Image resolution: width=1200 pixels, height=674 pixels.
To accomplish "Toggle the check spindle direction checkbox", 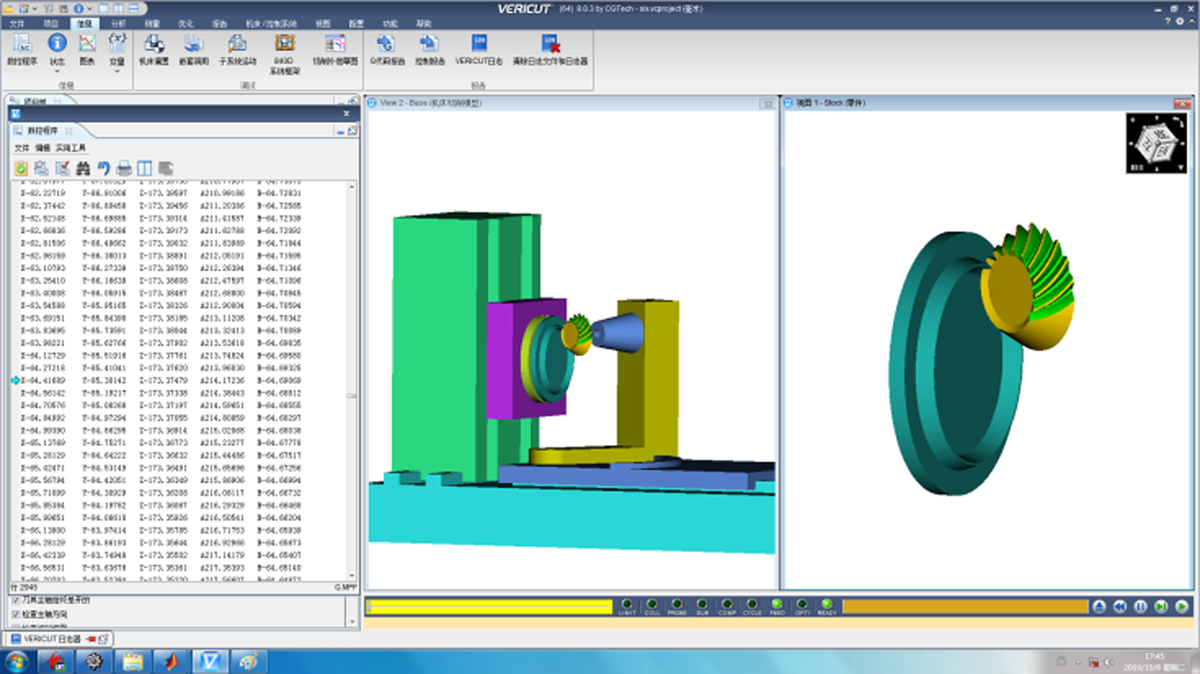I will (15, 613).
